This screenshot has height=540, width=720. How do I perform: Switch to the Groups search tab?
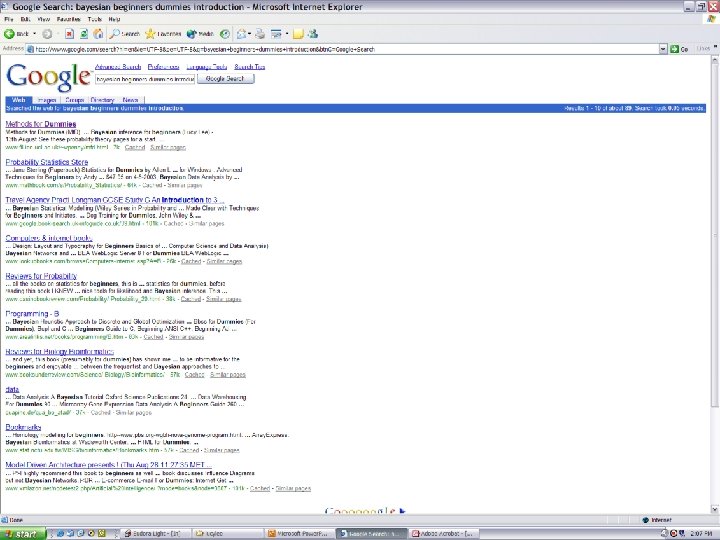tap(74, 100)
